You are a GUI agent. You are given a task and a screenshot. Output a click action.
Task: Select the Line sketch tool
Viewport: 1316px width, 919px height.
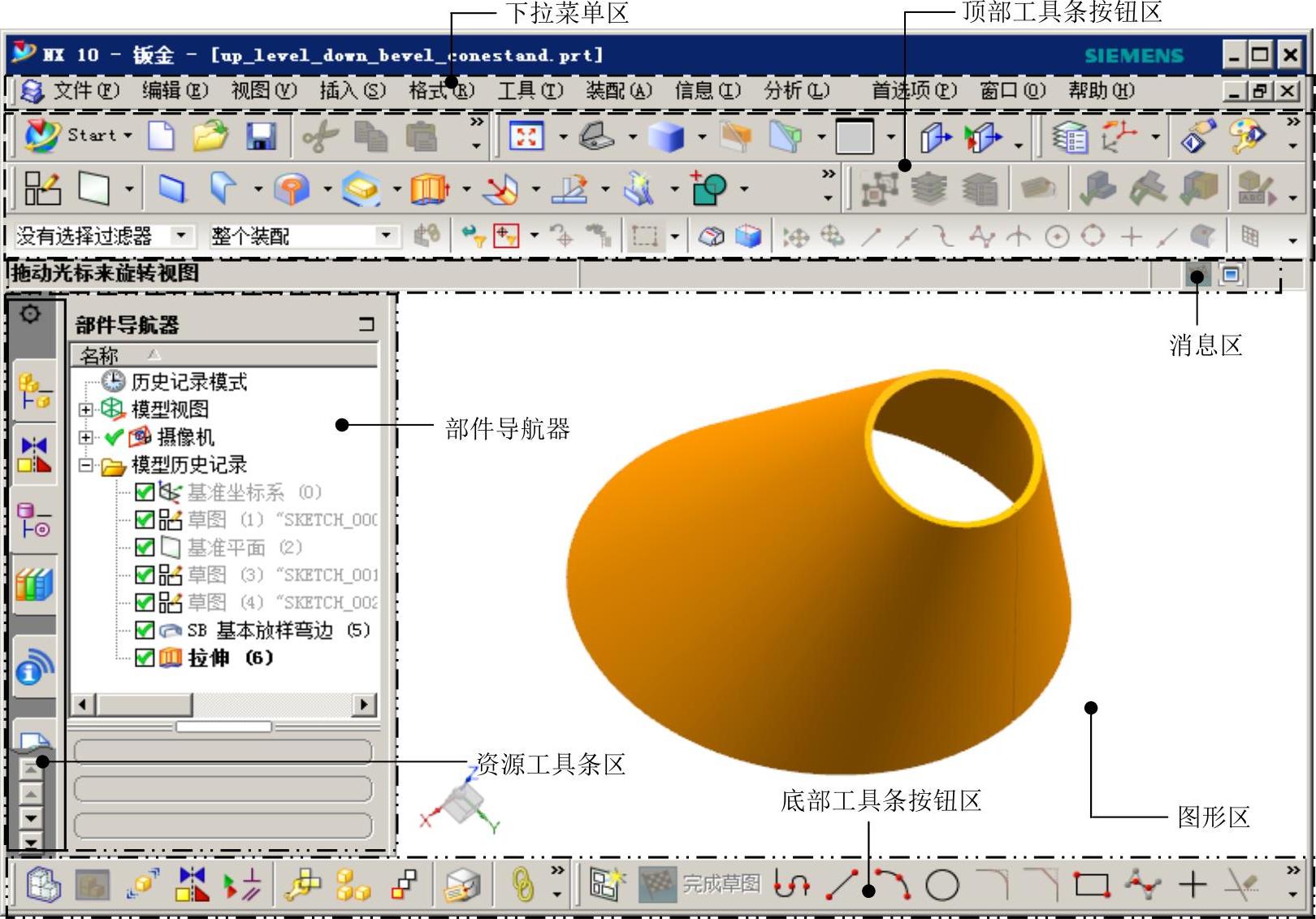[842, 884]
